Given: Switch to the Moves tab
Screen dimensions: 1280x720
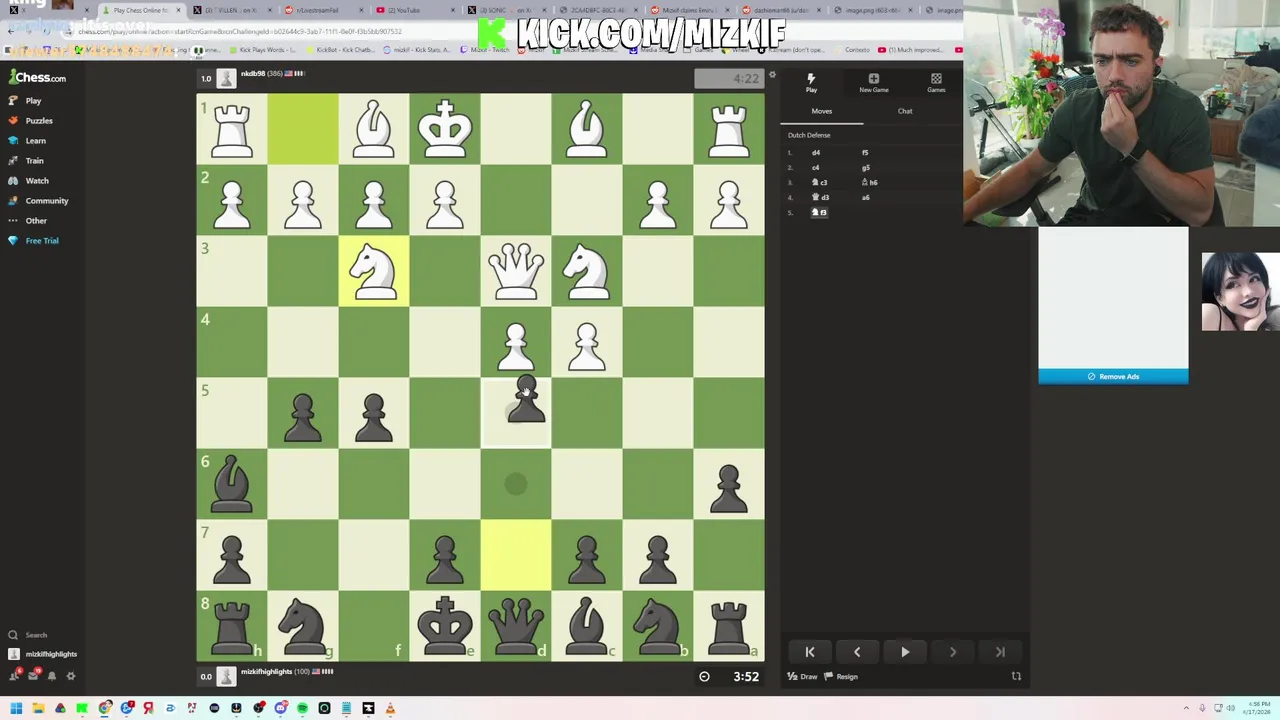Looking at the screenshot, I should [821, 111].
